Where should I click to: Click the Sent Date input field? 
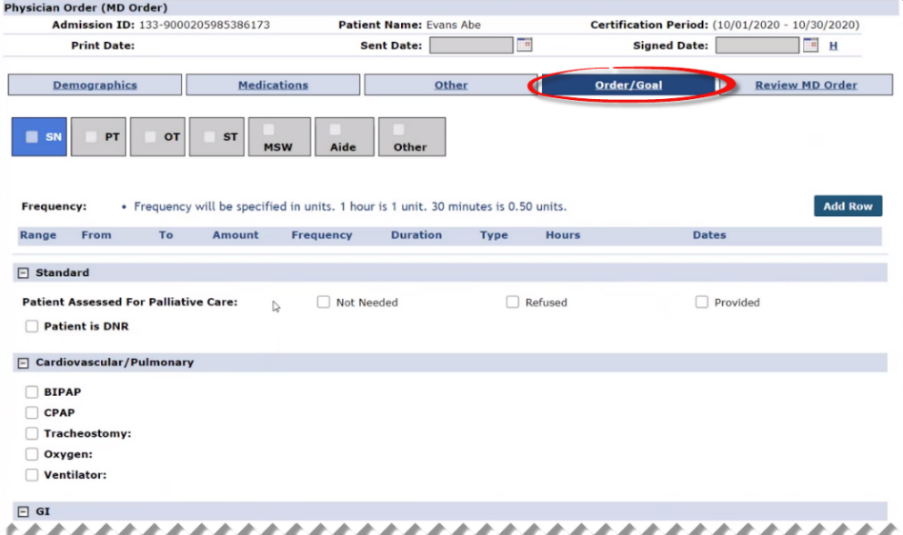click(x=470, y=45)
